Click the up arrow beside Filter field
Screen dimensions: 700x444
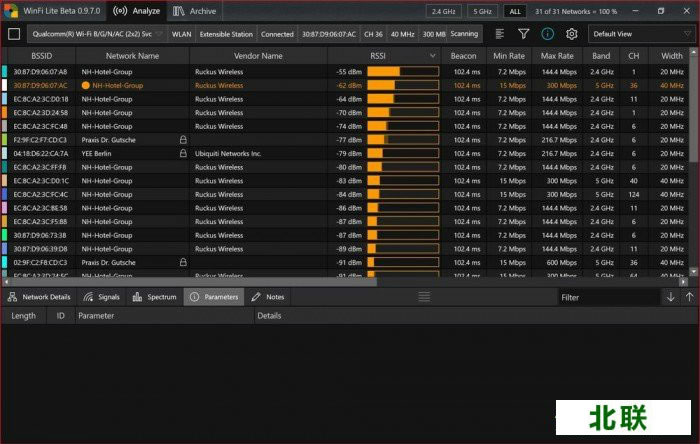[689, 297]
